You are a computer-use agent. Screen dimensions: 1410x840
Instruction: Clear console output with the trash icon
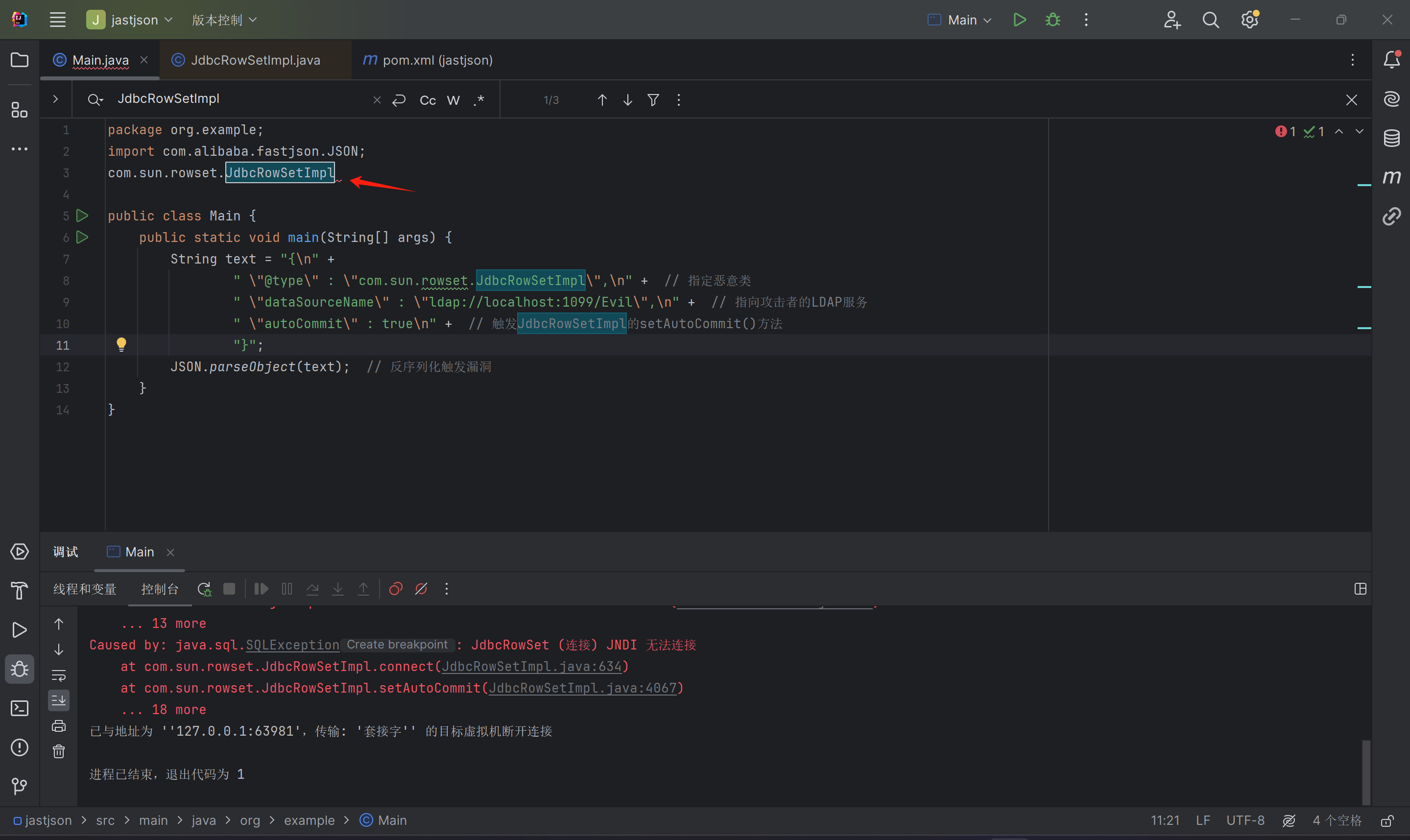tap(59, 752)
